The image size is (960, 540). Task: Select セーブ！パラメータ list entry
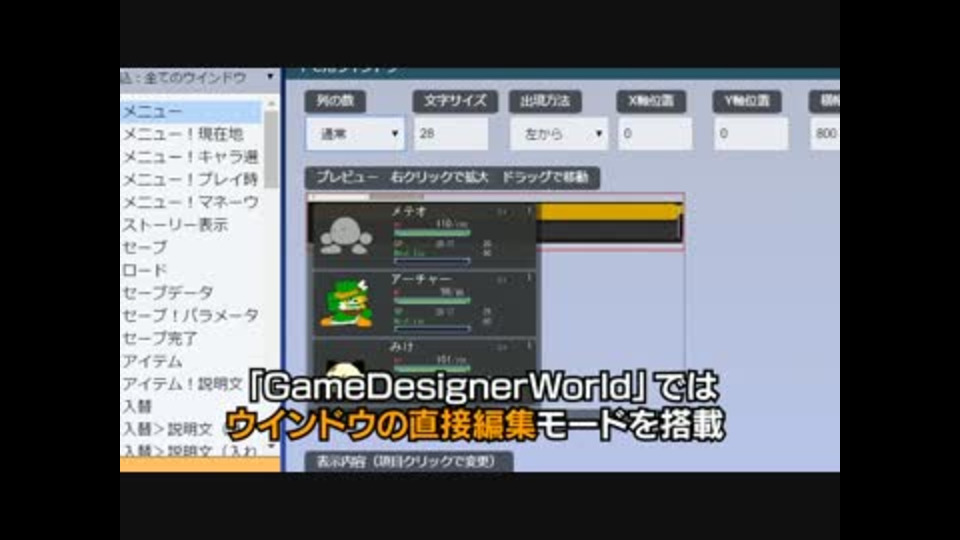click(x=191, y=316)
